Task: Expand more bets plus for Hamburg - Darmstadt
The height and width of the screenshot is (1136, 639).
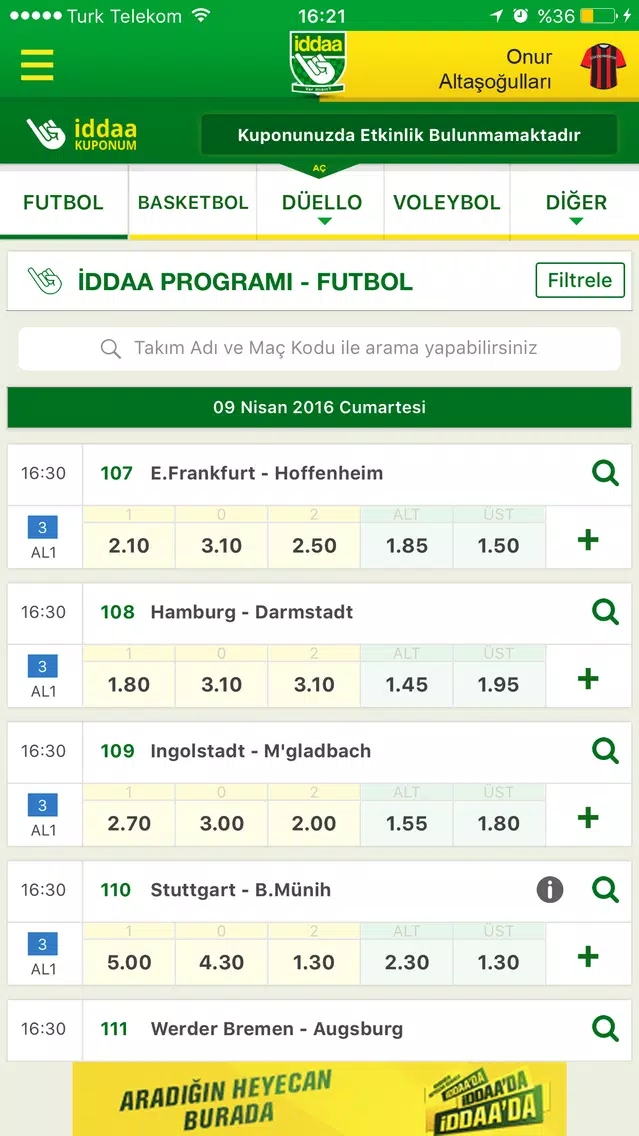Action: pos(588,679)
